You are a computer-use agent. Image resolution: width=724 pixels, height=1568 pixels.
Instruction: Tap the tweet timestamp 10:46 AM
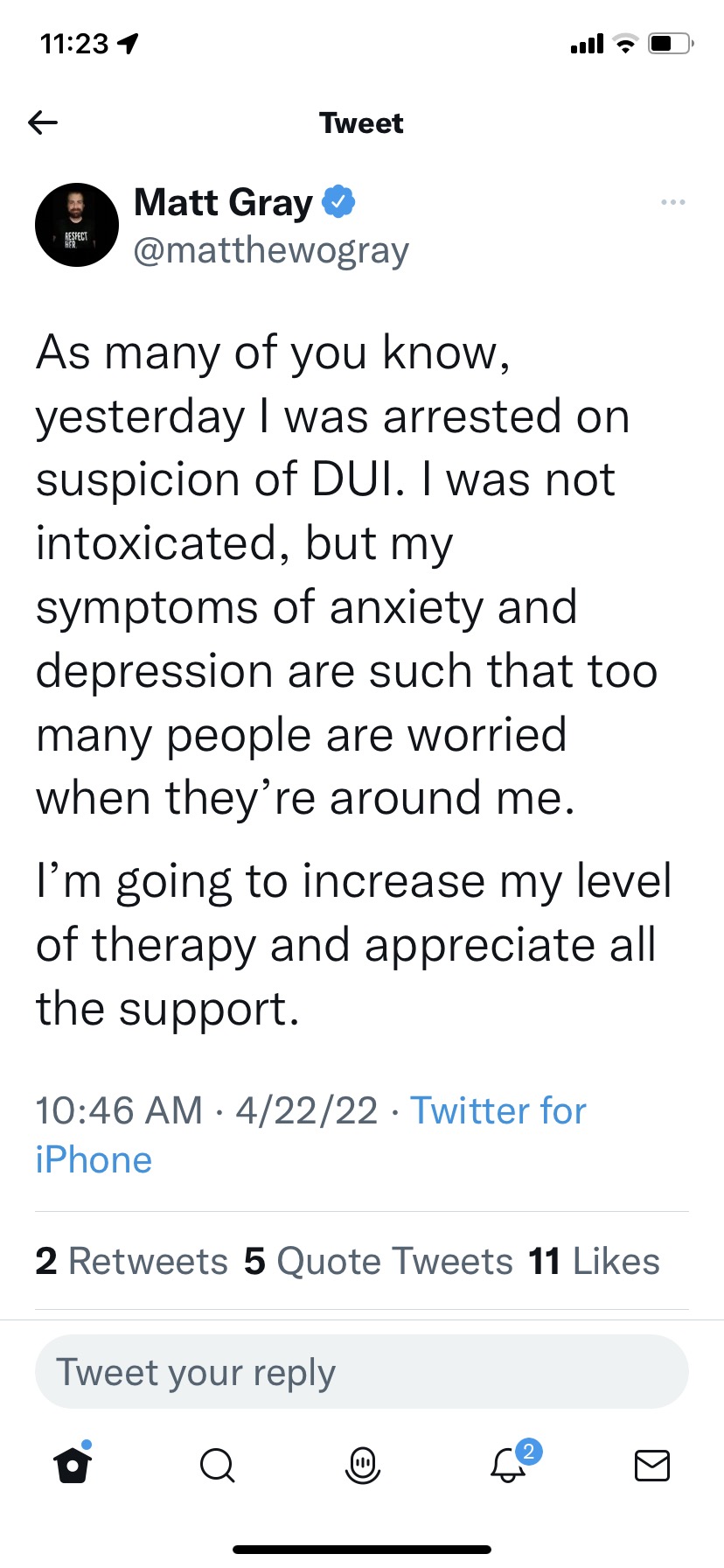click(x=119, y=1110)
